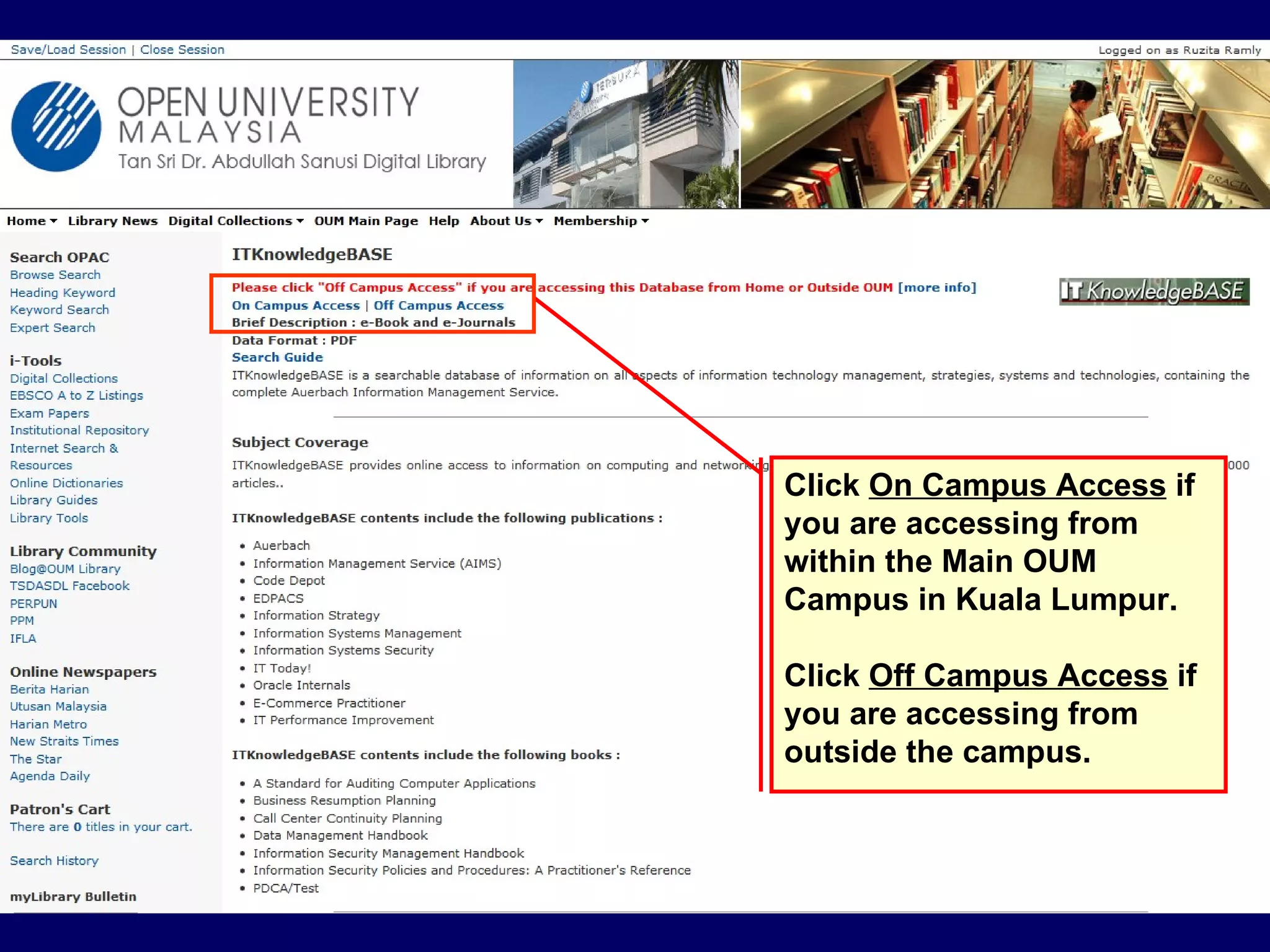Expand the Home menu dropdown

click(32, 221)
